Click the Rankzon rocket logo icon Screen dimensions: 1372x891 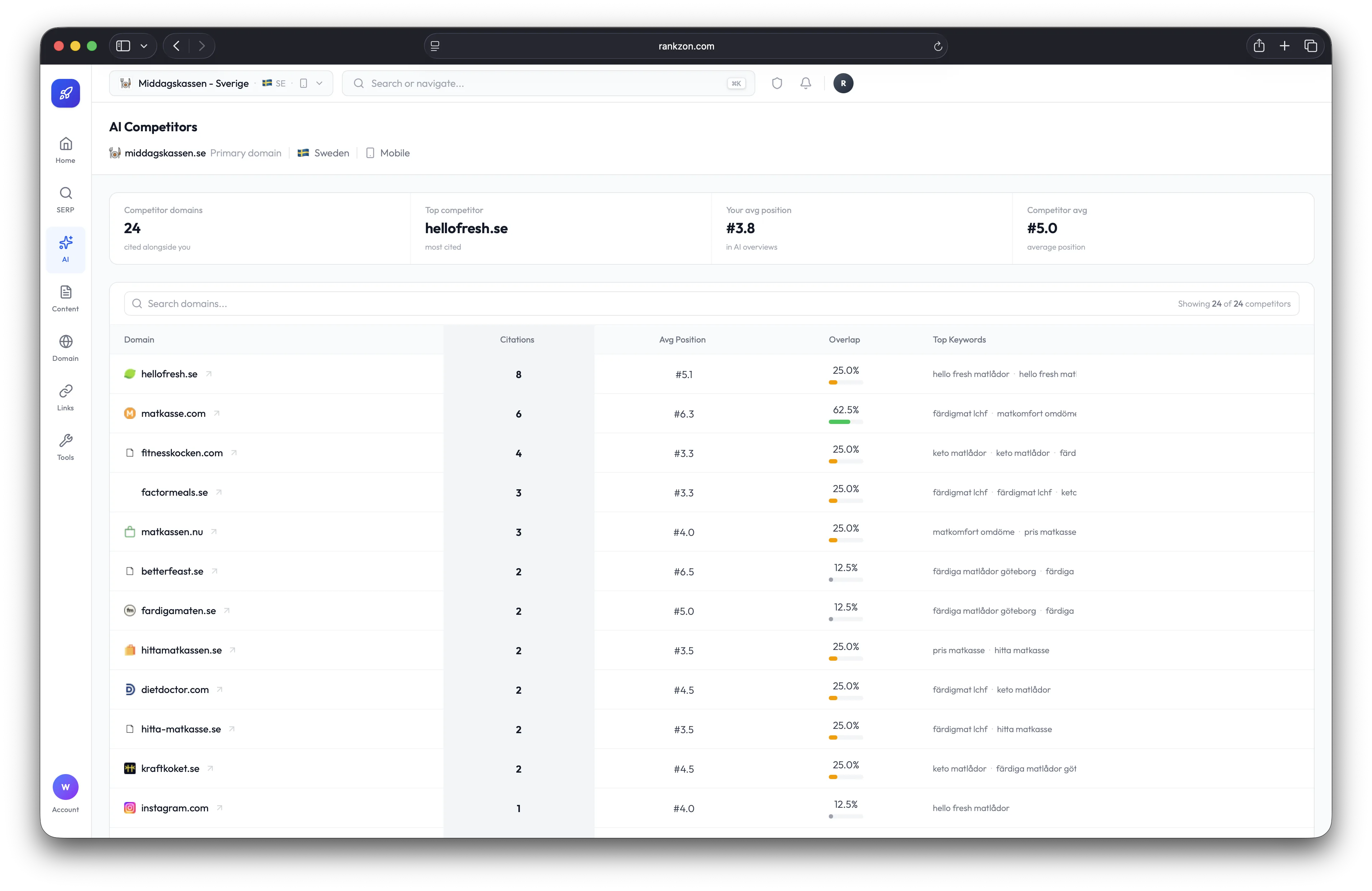(x=66, y=93)
